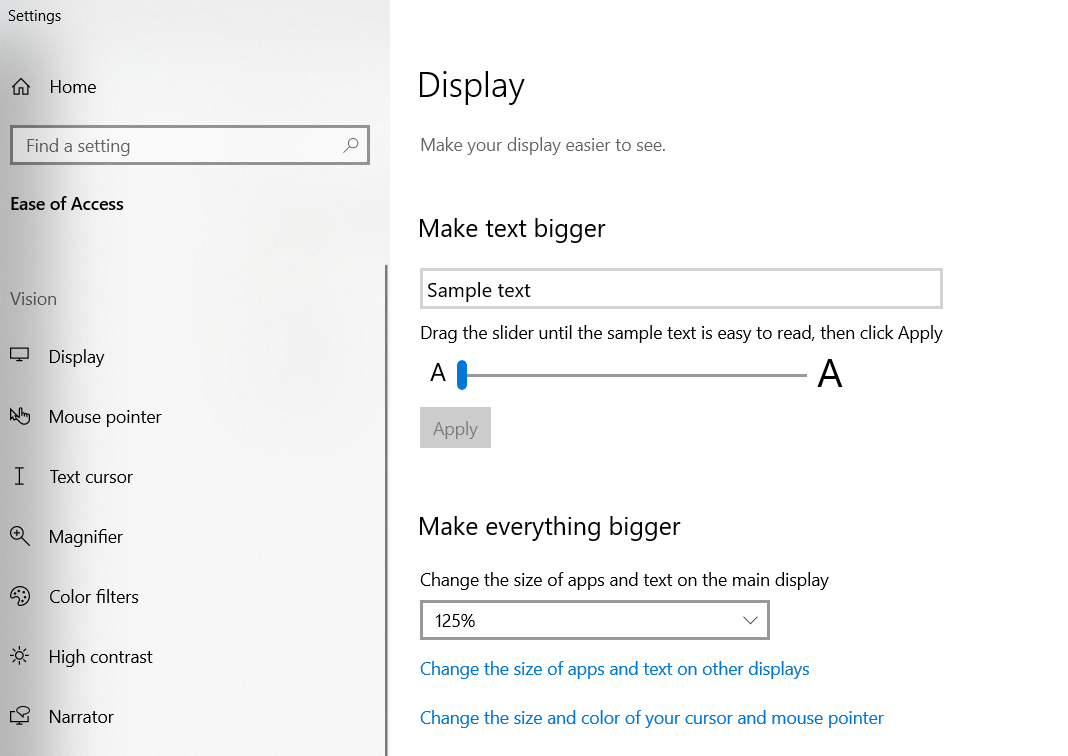
Task: Open the Home settings page
Action: click(72, 87)
